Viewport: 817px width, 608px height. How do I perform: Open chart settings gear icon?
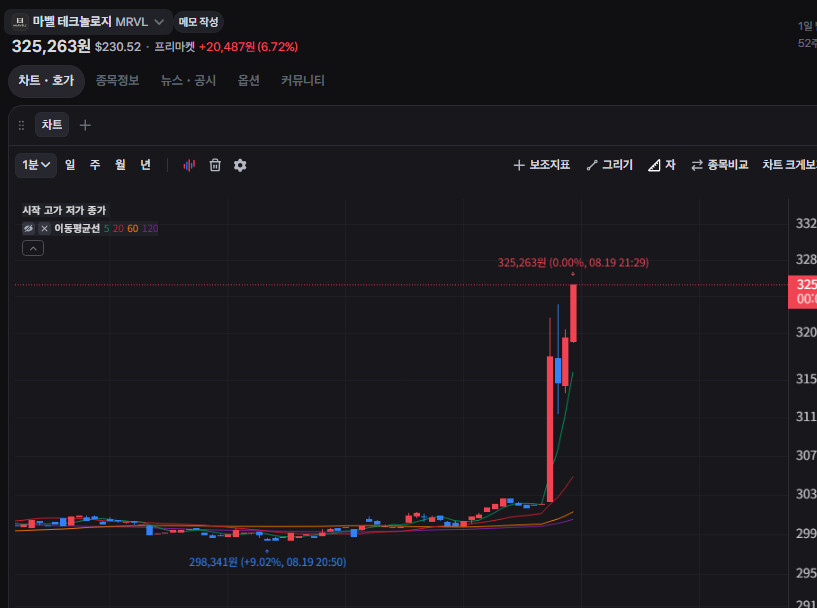(x=240, y=166)
